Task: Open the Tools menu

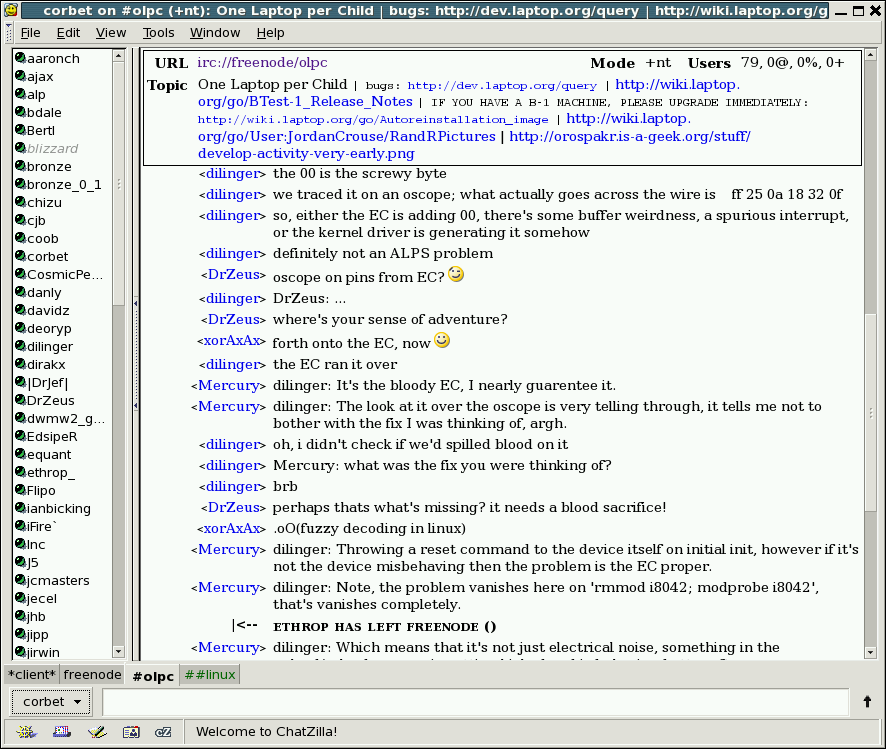Action: [158, 33]
